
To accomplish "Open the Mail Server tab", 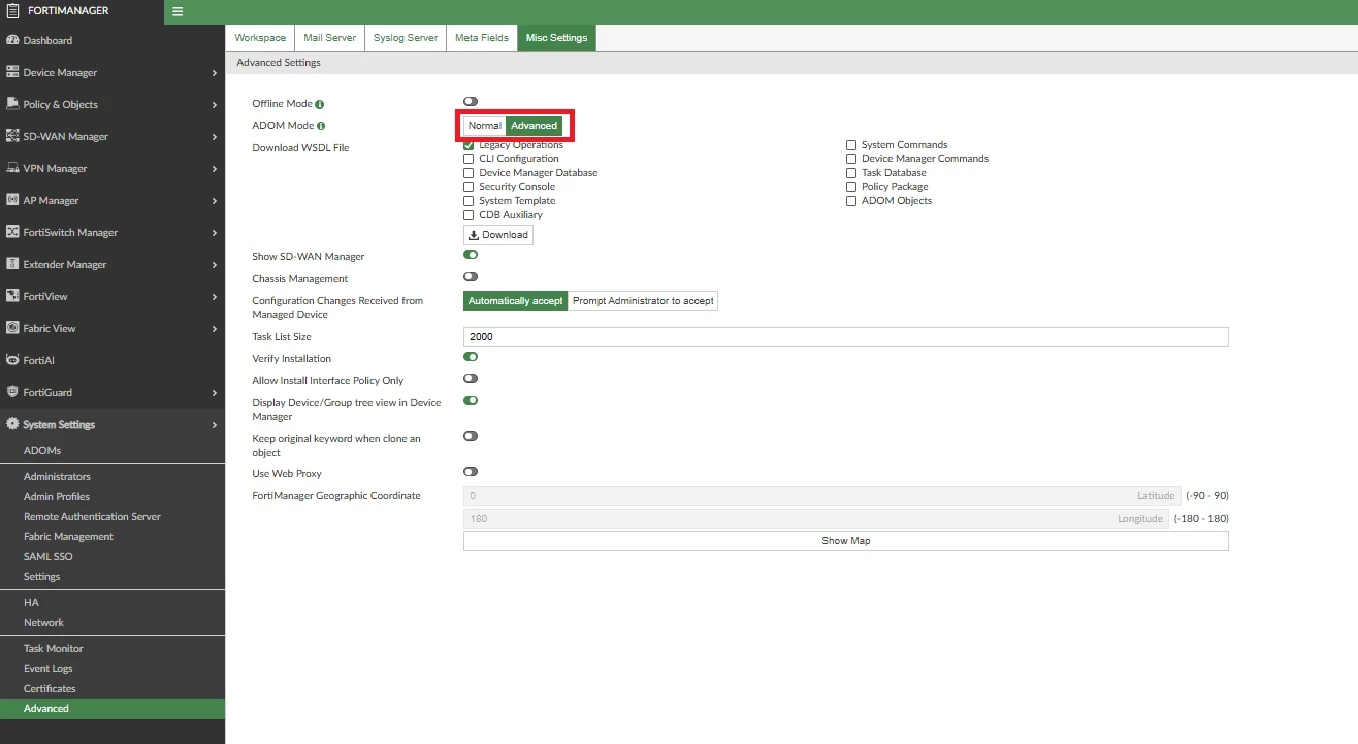I will [x=329, y=37].
